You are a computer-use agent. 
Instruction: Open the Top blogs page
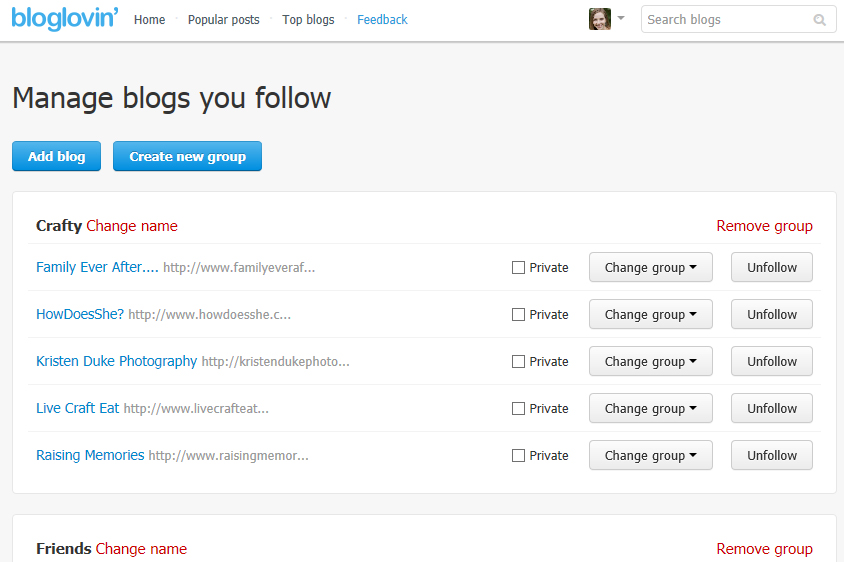pos(308,20)
